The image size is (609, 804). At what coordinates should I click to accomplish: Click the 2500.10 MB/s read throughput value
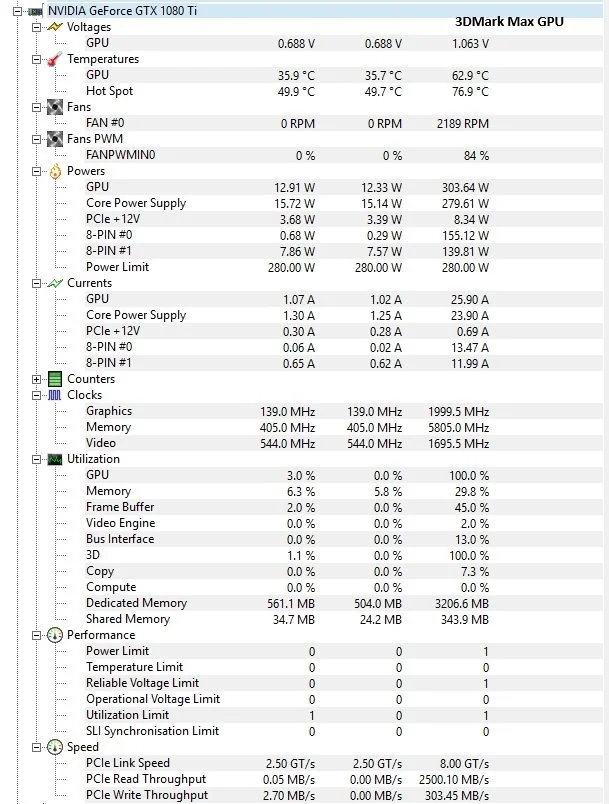[454, 779]
